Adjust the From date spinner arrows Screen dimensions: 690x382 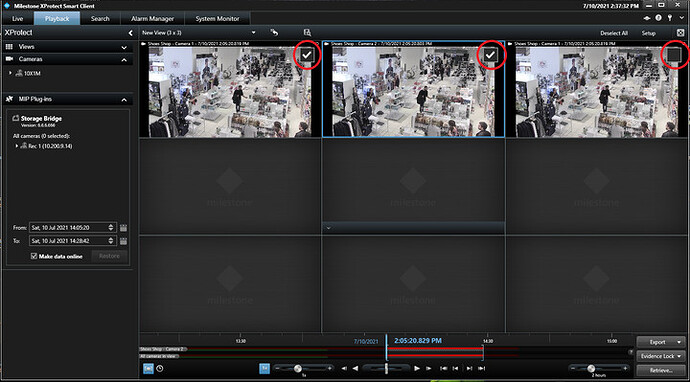tap(111, 228)
